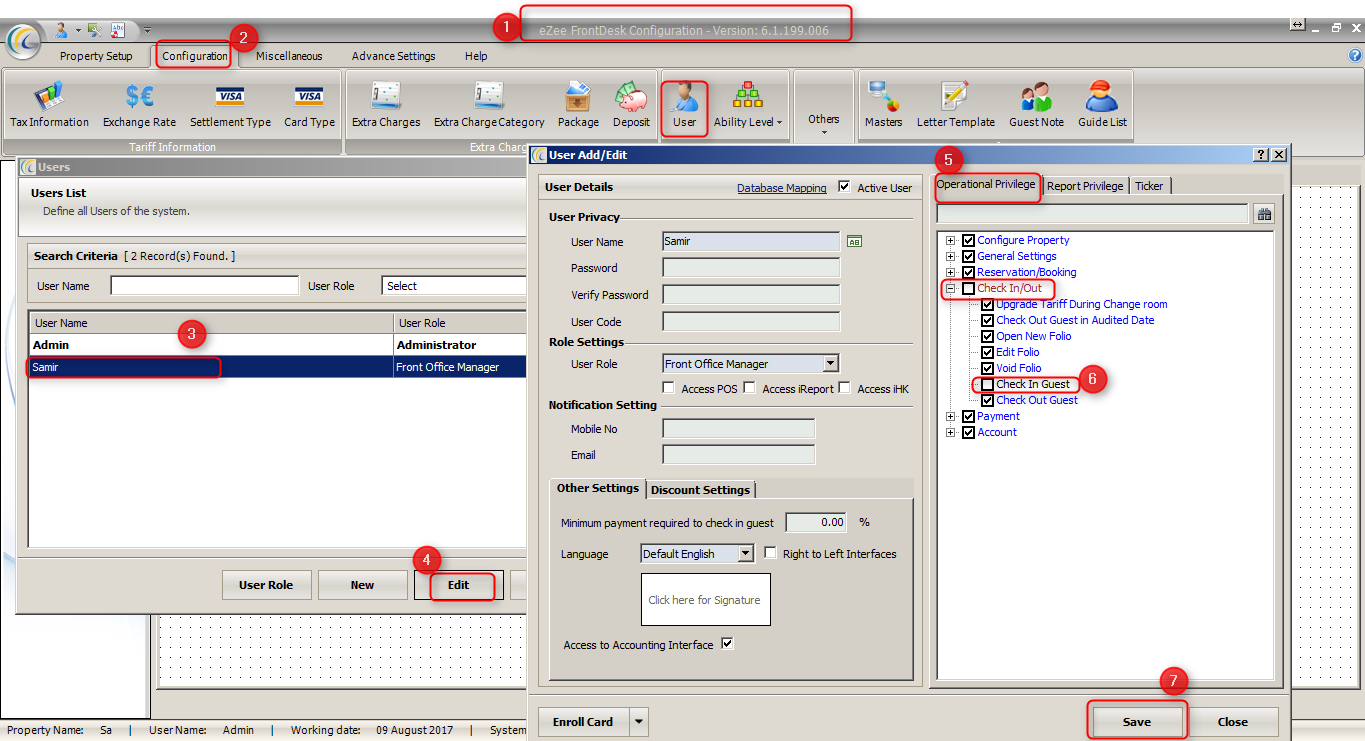The width and height of the screenshot is (1365, 741).
Task: Switch to the Property Setup ribbon tab
Action: (x=96, y=56)
